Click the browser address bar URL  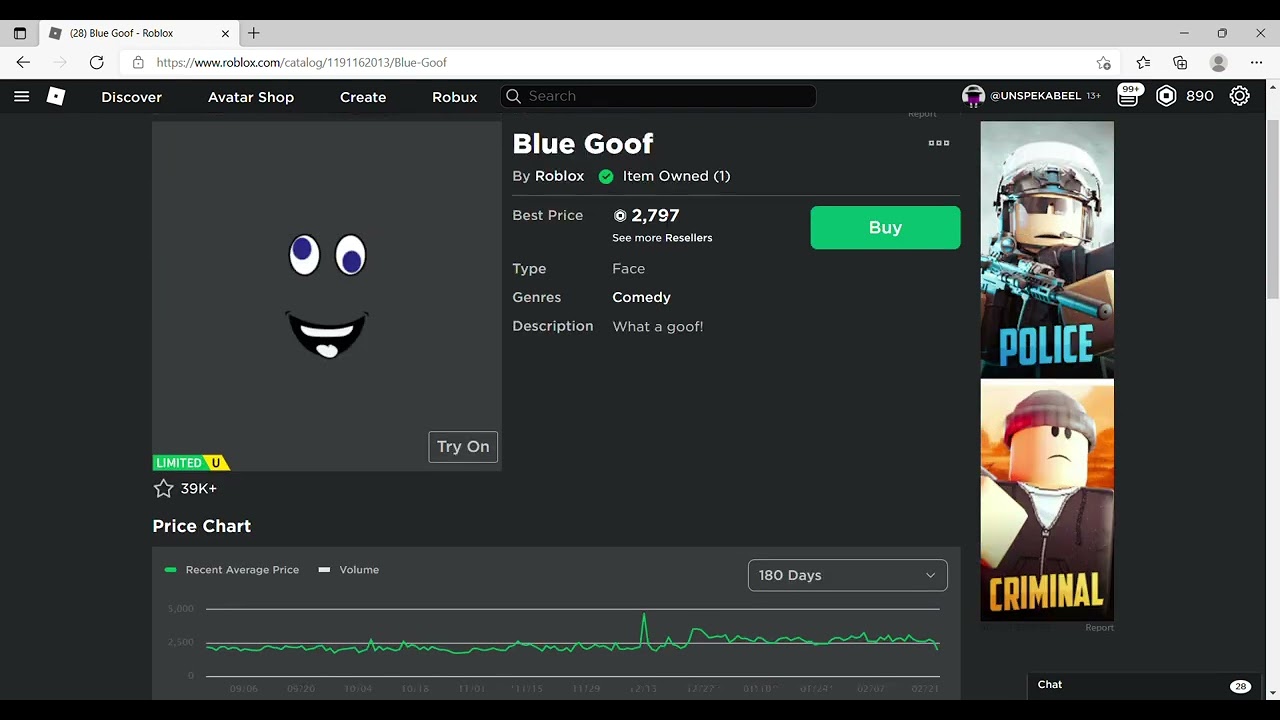coord(302,62)
